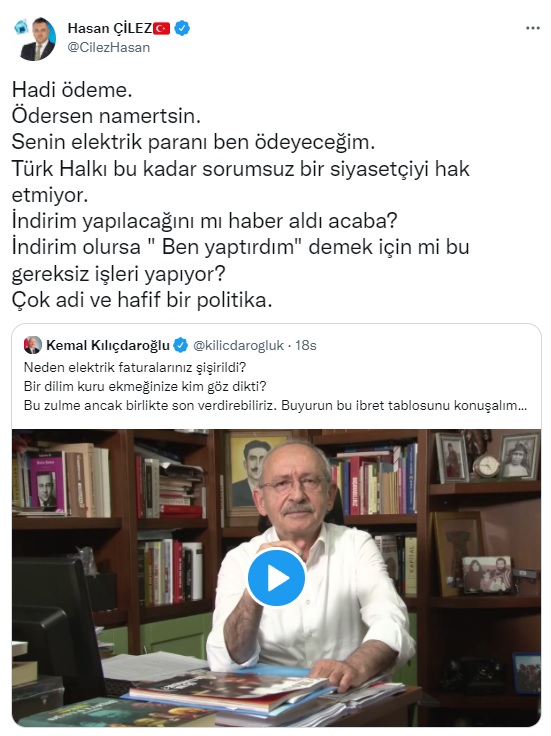551x736 pixels.
Task: Visit the @CilezHasan handle link
Action: [x=109, y=47]
